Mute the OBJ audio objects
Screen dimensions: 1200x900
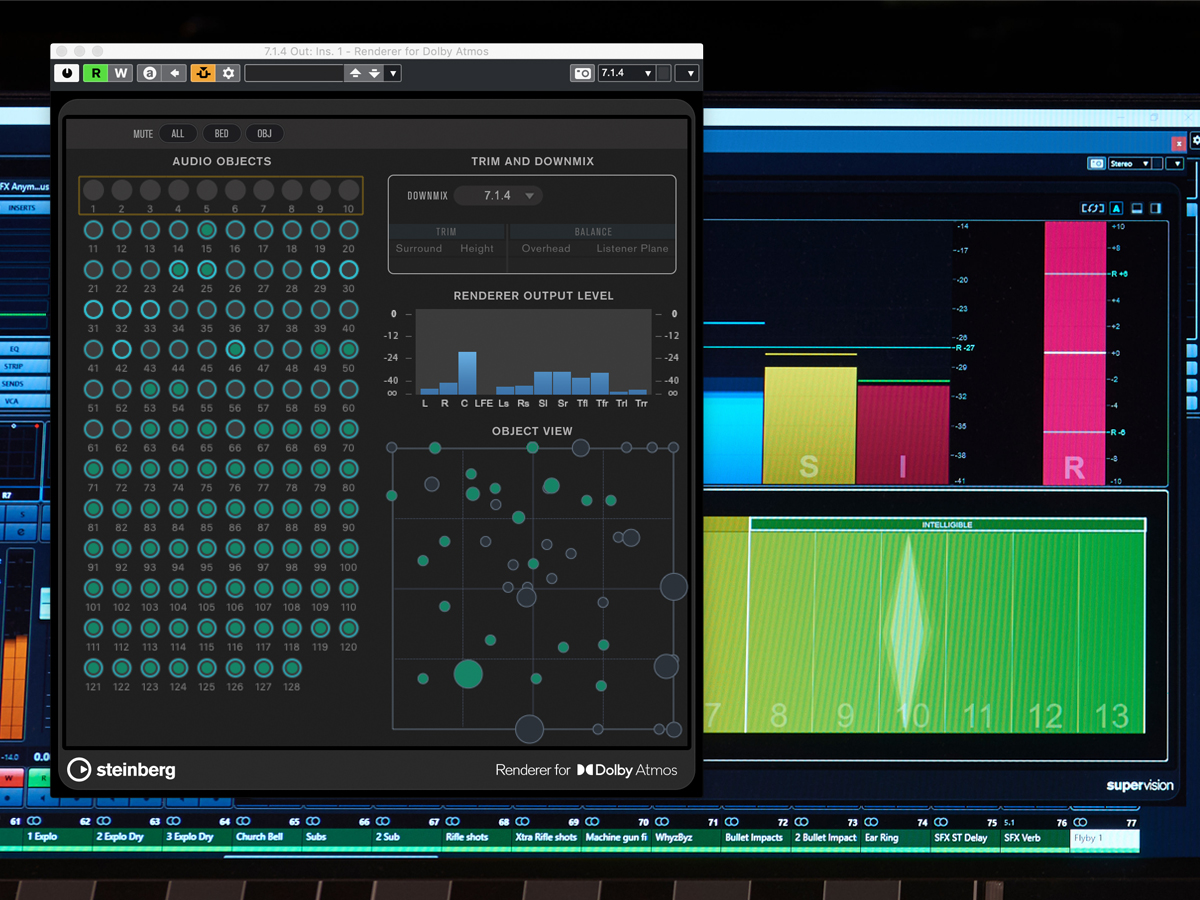265,134
